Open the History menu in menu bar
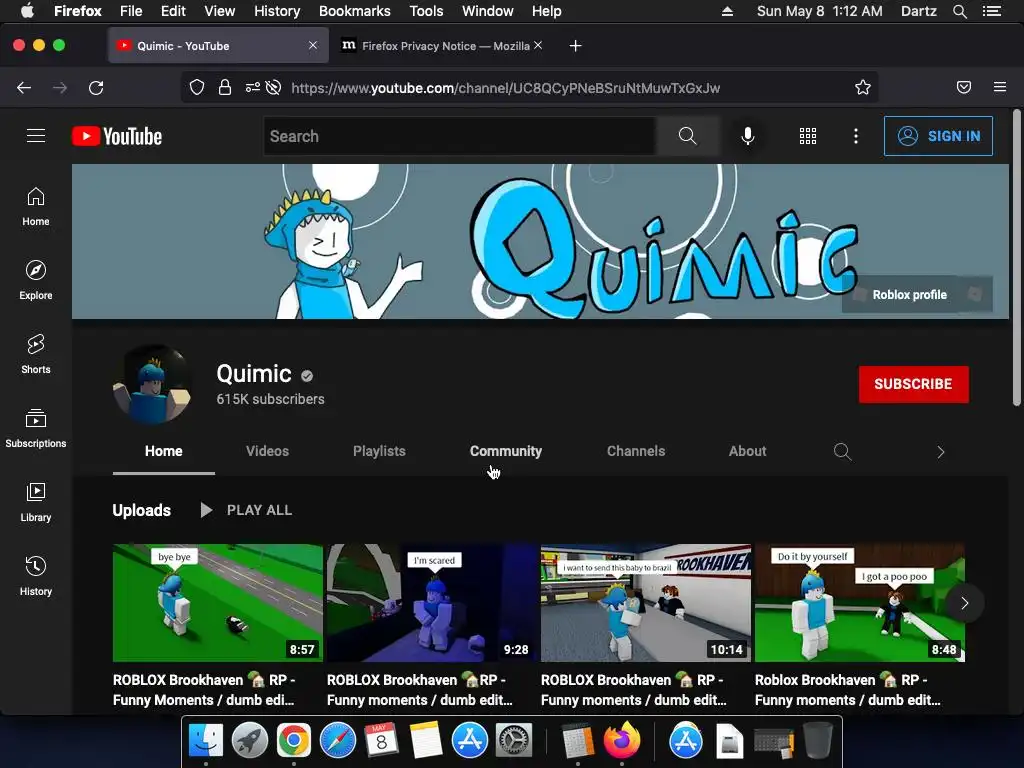This screenshot has height=768, width=1024. coord(277,11)
